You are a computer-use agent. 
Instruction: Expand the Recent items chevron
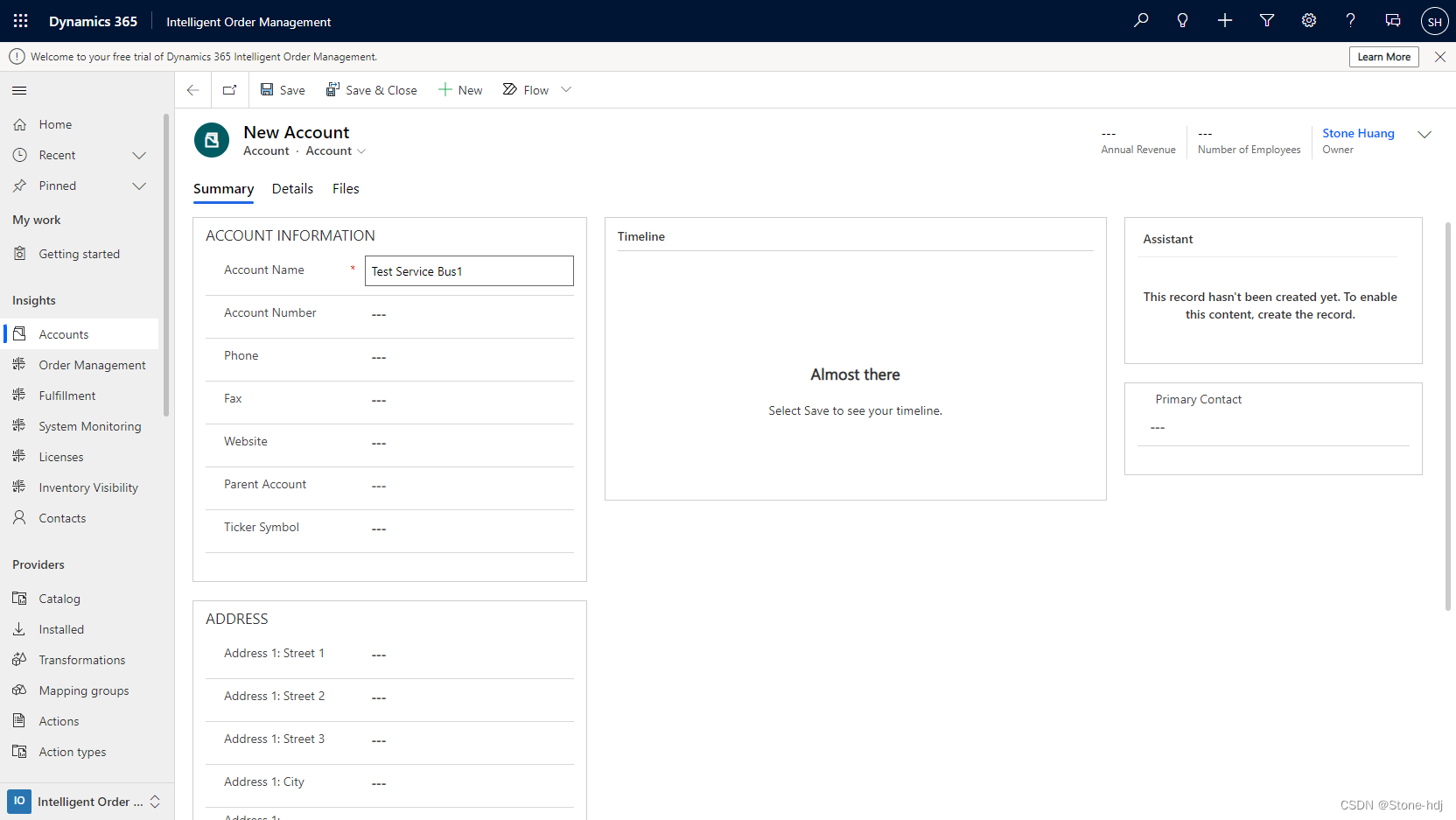(139, 155)
